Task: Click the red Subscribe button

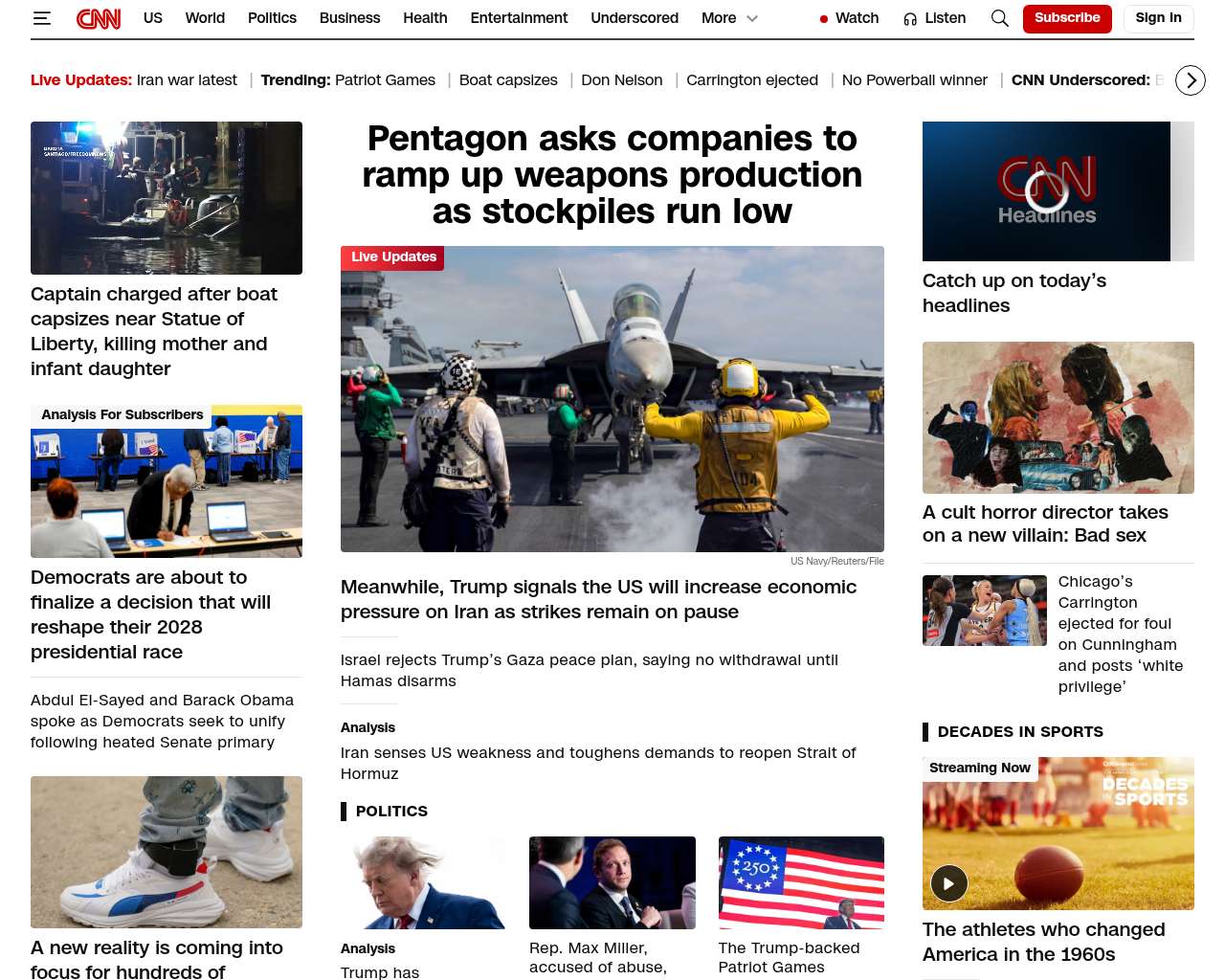Action: pyautogui.click(x=1067, y=18)
